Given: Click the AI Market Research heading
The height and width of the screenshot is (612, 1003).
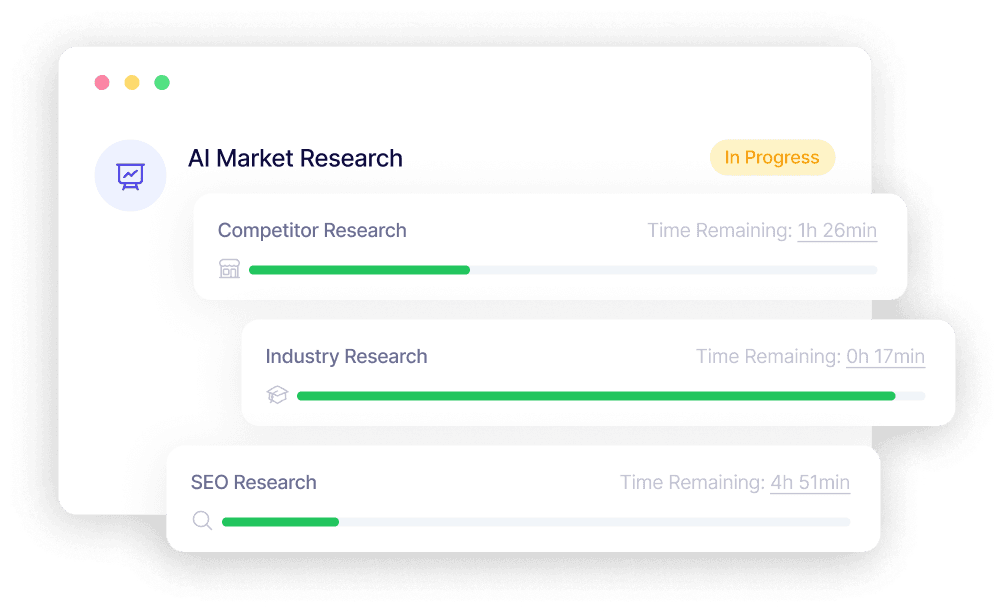Looking at the screenshot, I should [x=295, y=158].
